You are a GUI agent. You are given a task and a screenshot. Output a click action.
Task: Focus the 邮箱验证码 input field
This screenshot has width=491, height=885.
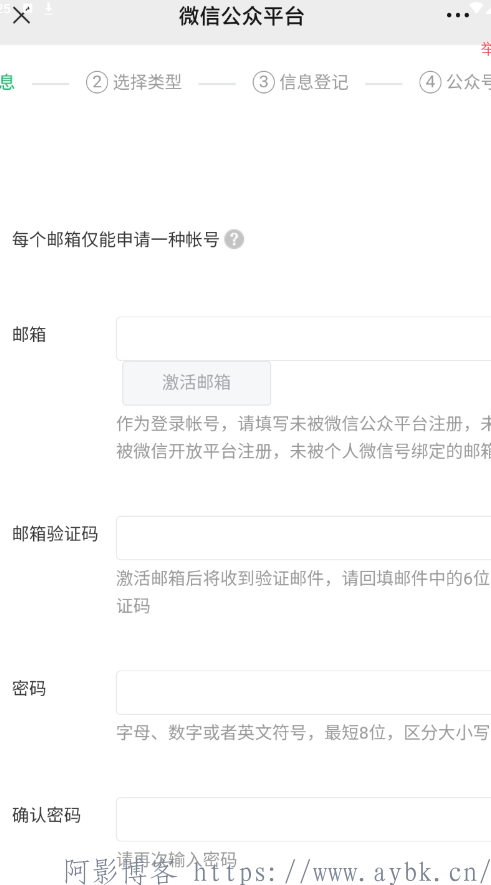pos(304,538)
